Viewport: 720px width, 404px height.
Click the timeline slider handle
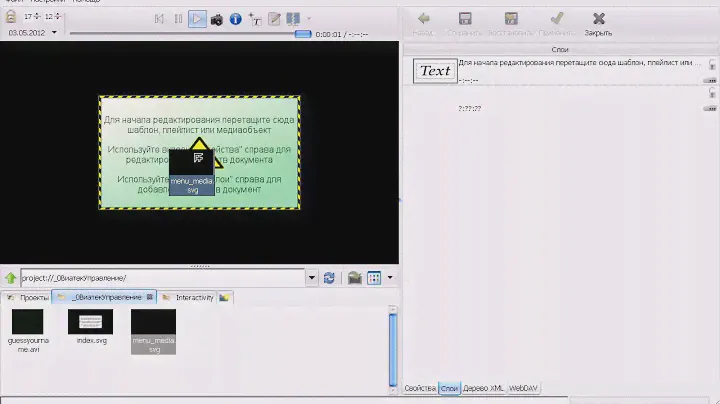[302, 34]
